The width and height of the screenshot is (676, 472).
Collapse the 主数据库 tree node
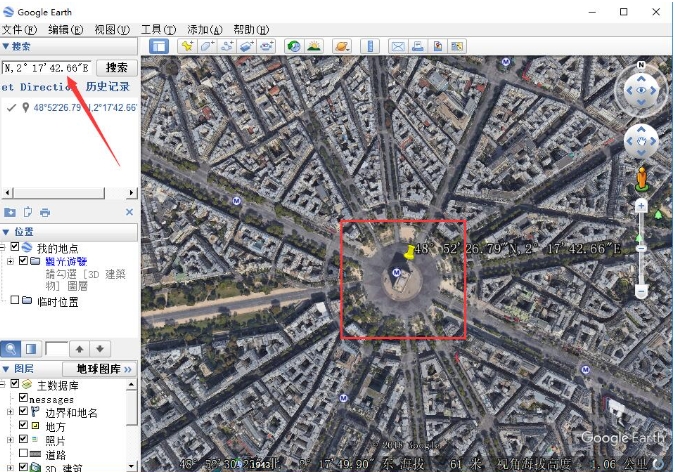coord(3,384)
